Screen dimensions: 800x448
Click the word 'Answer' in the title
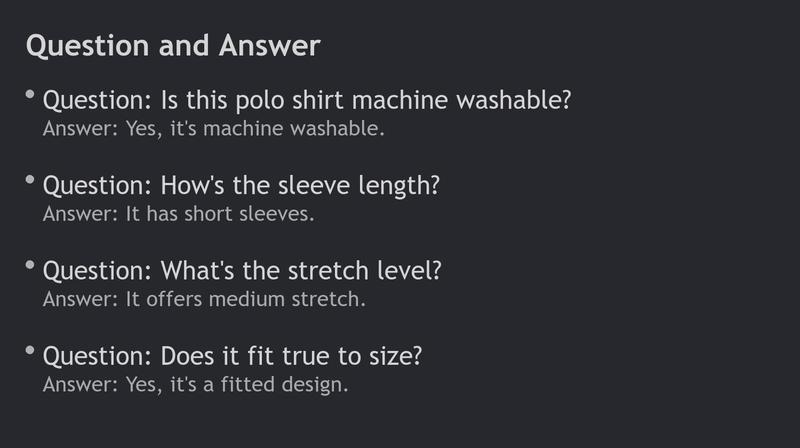point(269,46)
